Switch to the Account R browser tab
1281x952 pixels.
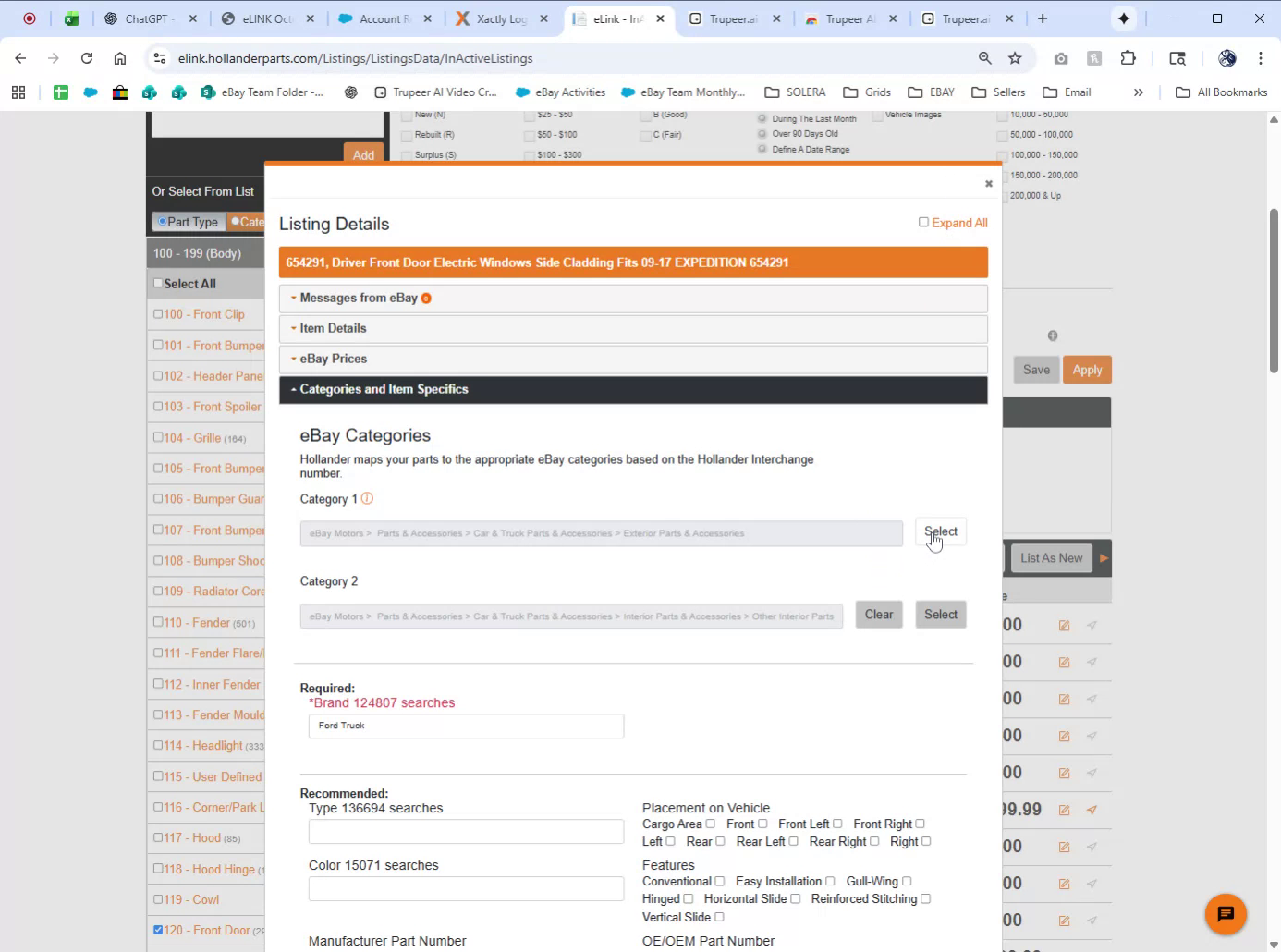tap(385, 18)
